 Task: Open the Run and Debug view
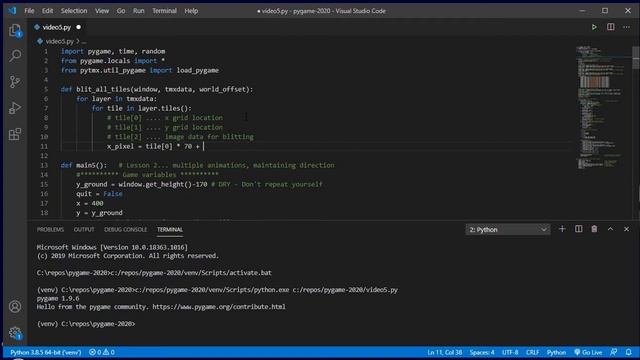[15, 108]
